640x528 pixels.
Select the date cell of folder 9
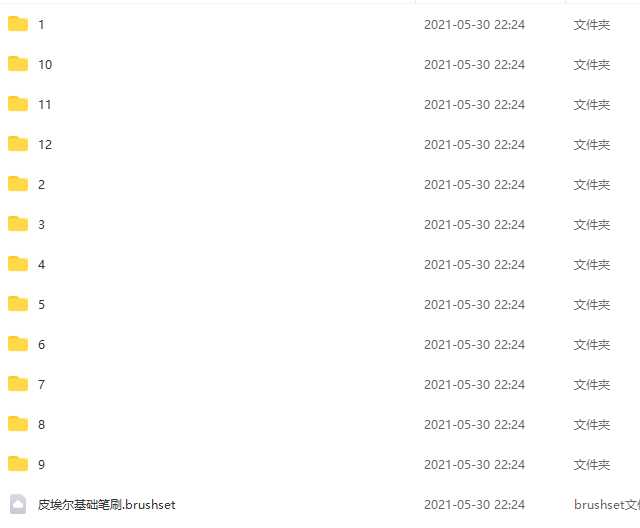[x=474, y=465]
